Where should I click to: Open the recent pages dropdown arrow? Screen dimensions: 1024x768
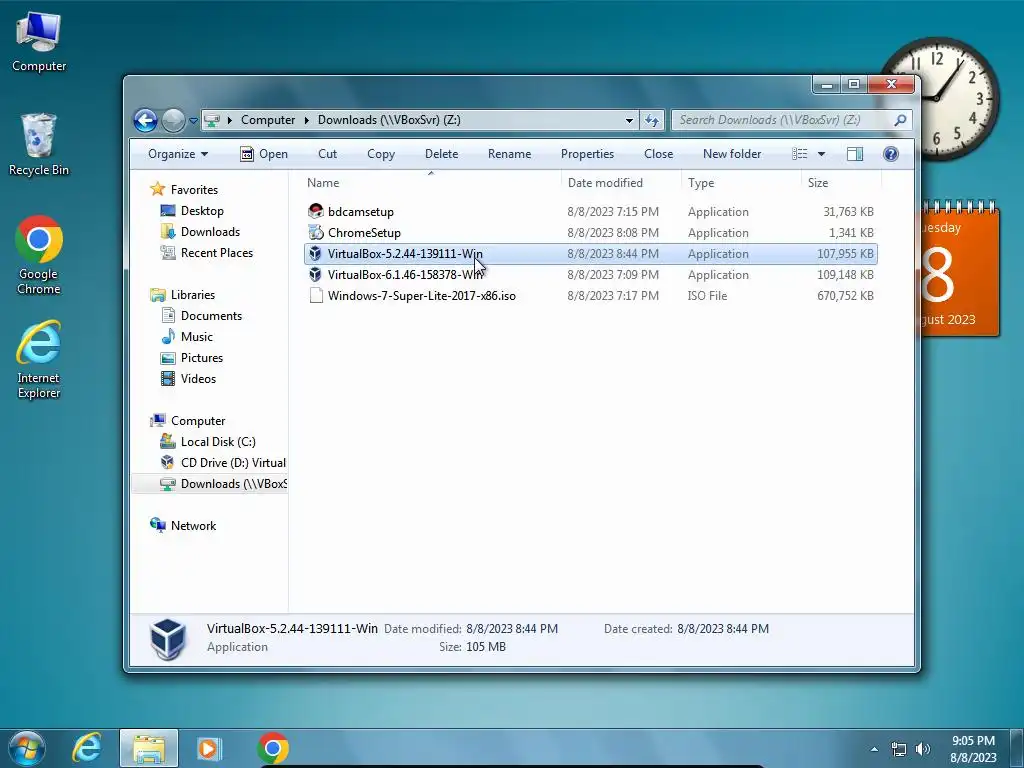coord(193,121)
